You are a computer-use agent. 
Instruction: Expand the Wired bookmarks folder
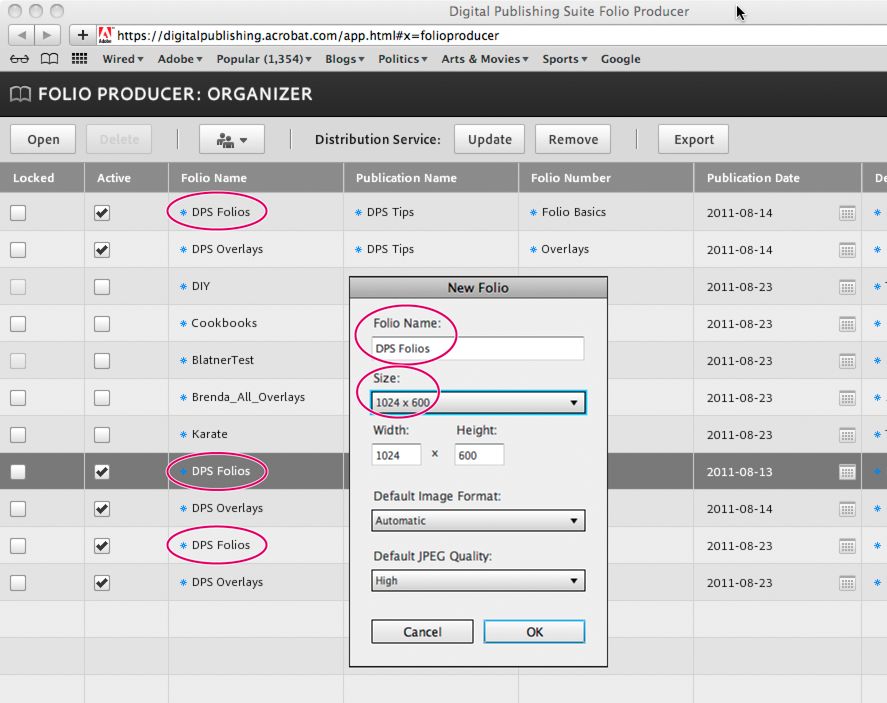[x=123, y=59]
